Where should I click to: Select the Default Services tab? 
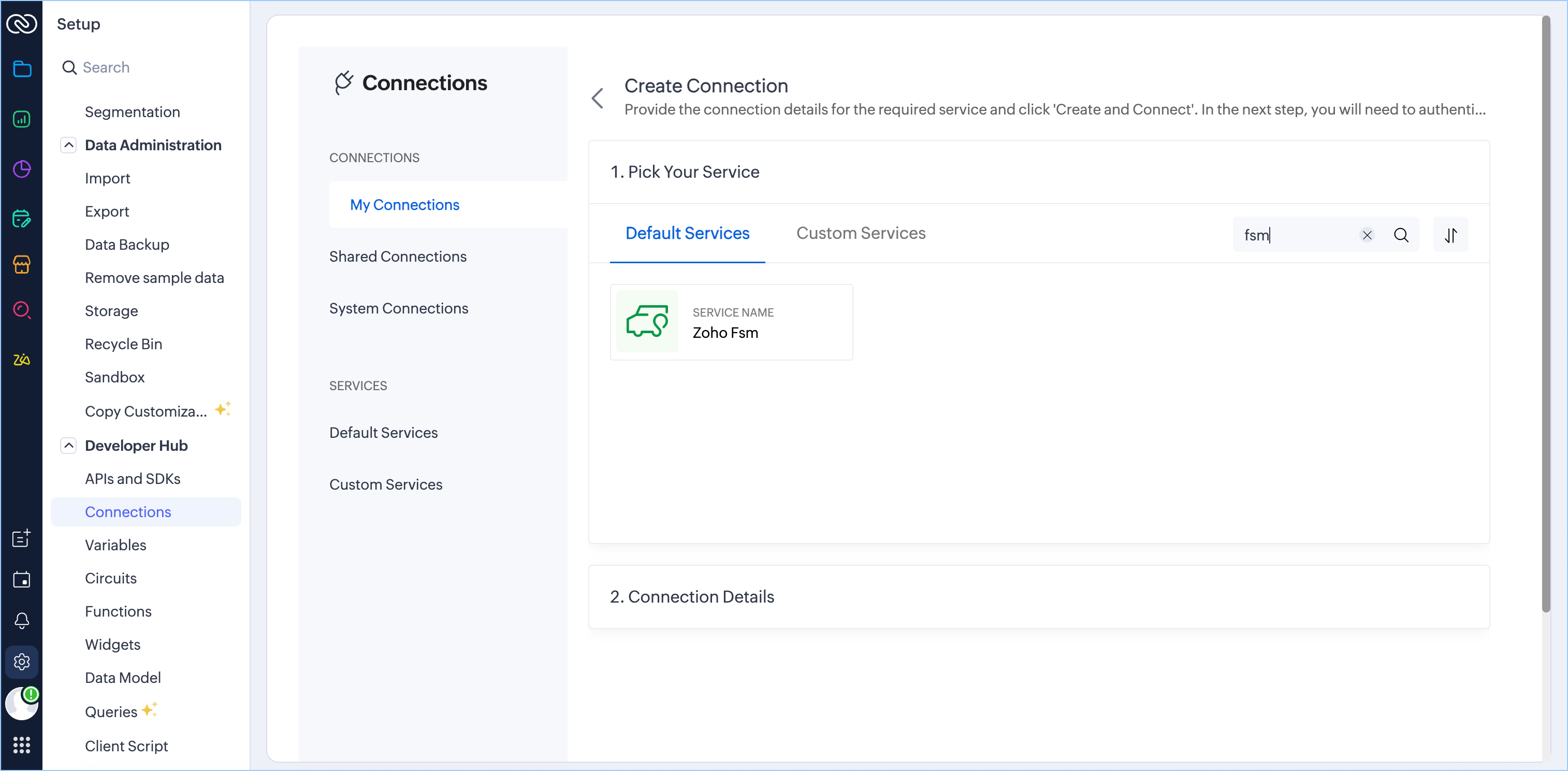687,233
